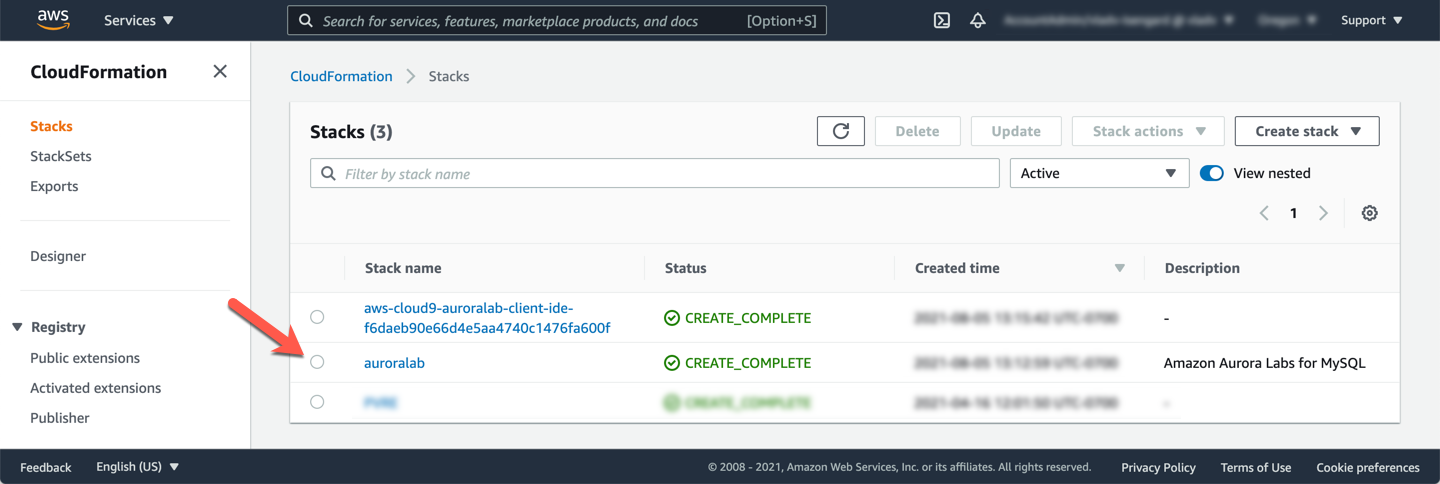Go to next page of stacks
The image size is (1440, 484).
click(1323, 213)
